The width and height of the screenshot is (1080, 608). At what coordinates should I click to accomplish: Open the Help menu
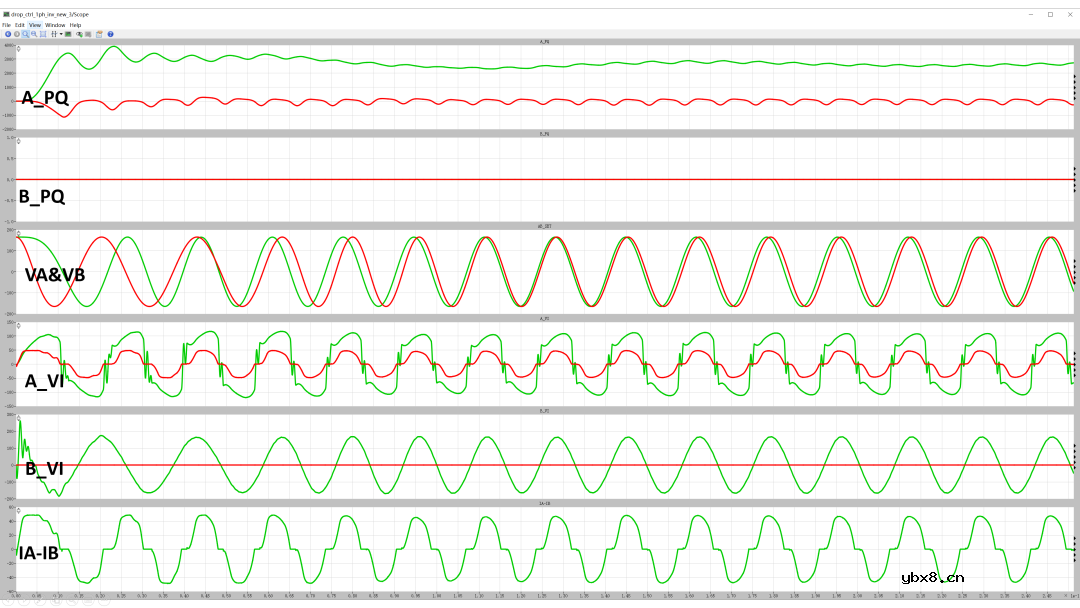point(75,25)
